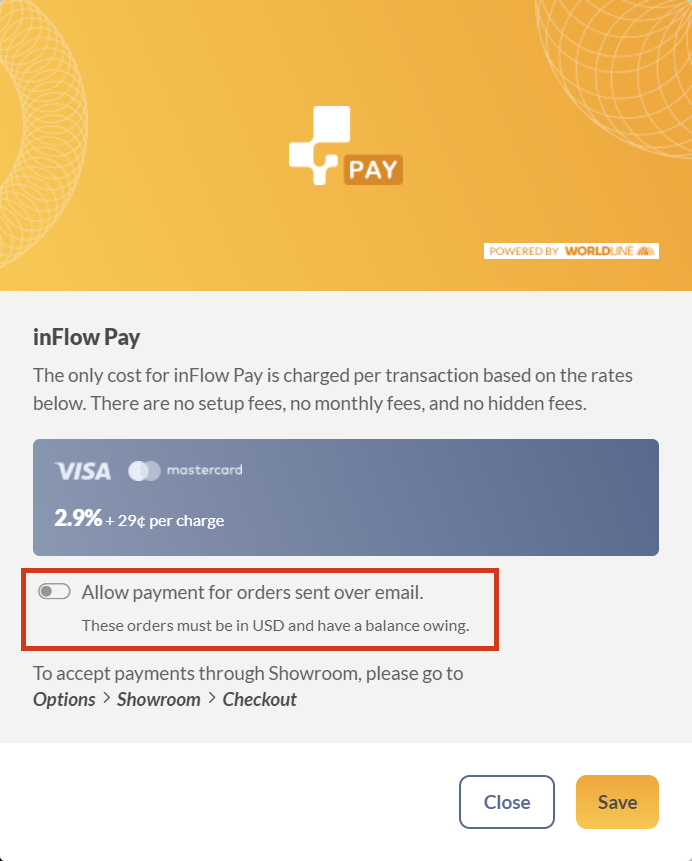Screen dimensions: 692x861
Task: Click the Worldline wave icon
Action: [646, 251]
